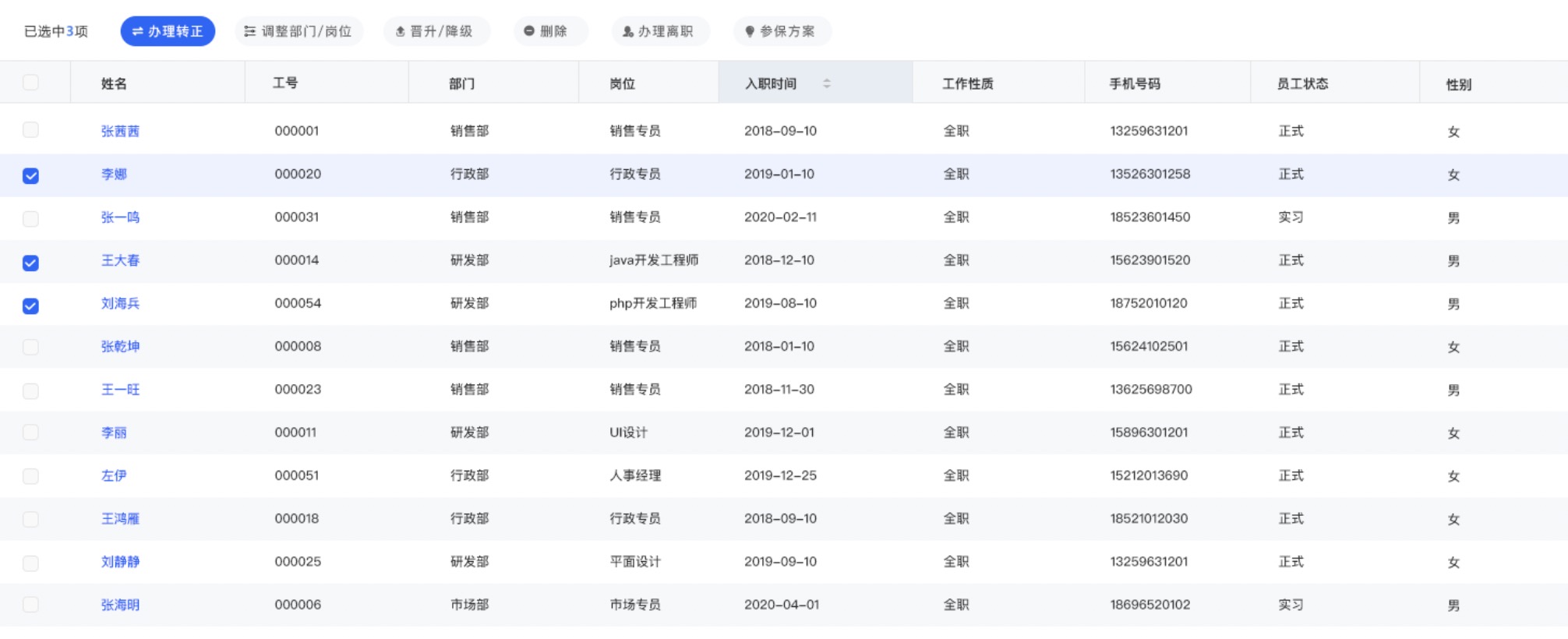Choose 晋升/降级 action
Screen dimensions: 1568x639
[436, 31]
